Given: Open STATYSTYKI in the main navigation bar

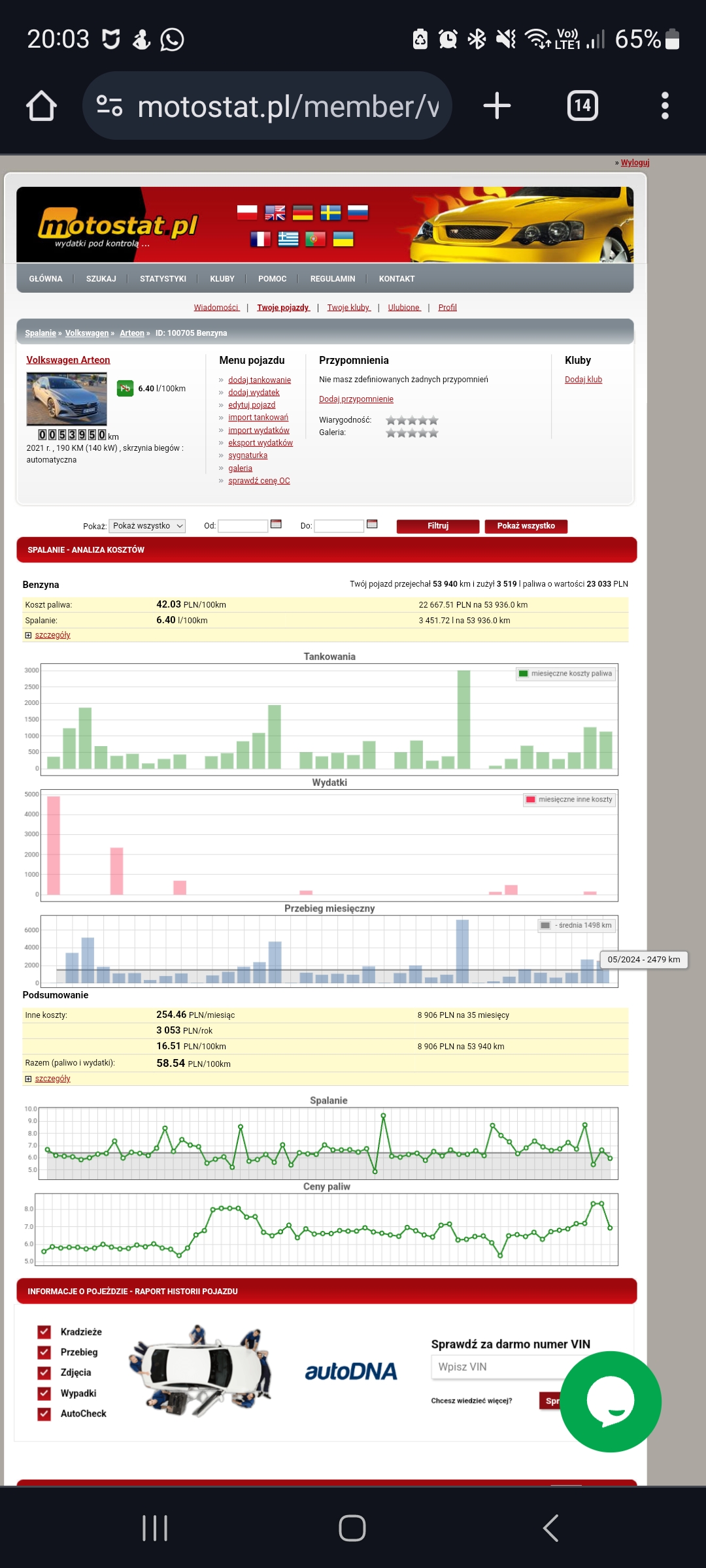Looking at the screenshot, I should 163,279.
